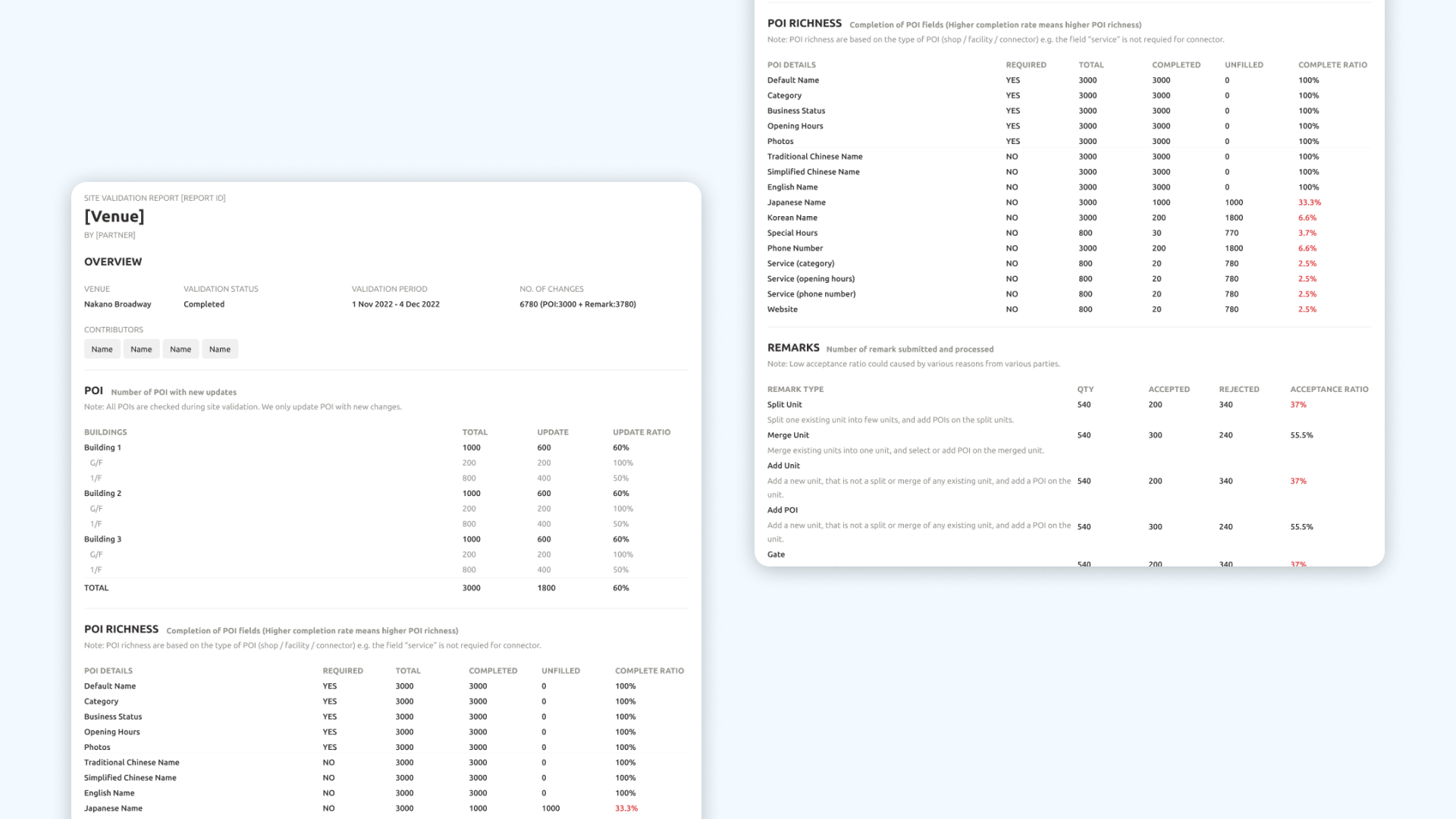This screenshot has width=1456, height=819.
Task: Click the REMARKS section heading
Action: tap(793, 348)
